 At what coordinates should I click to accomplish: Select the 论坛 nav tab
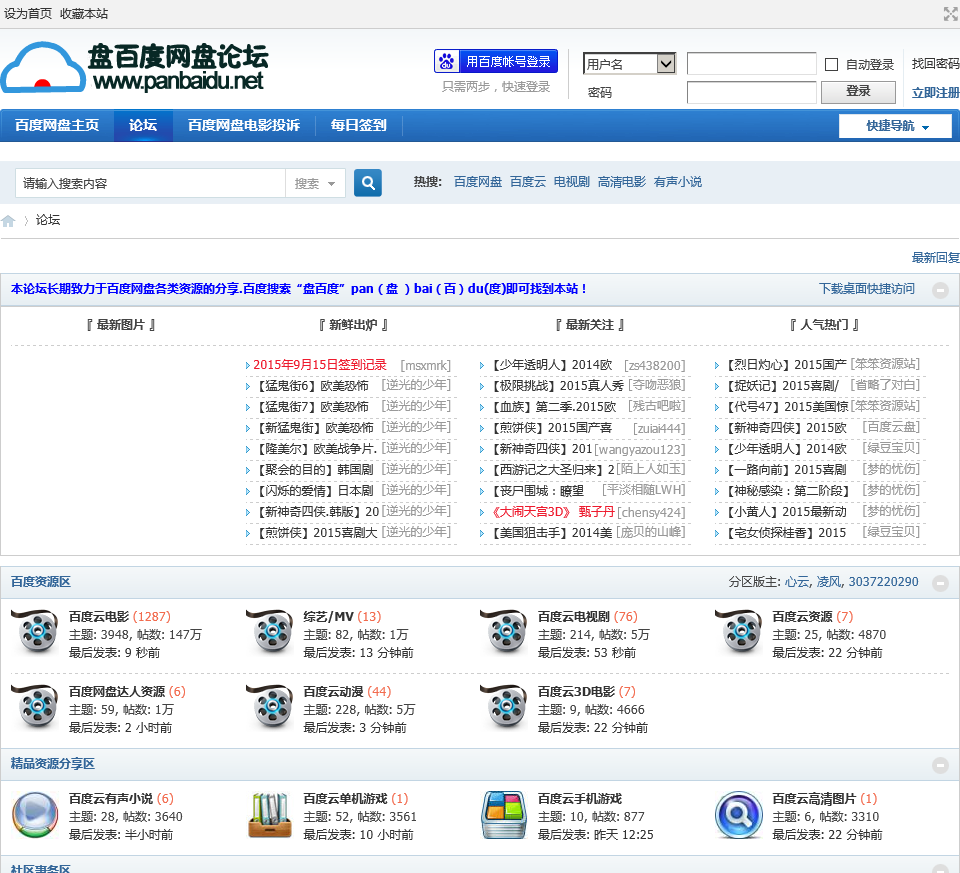click(143, 126)
